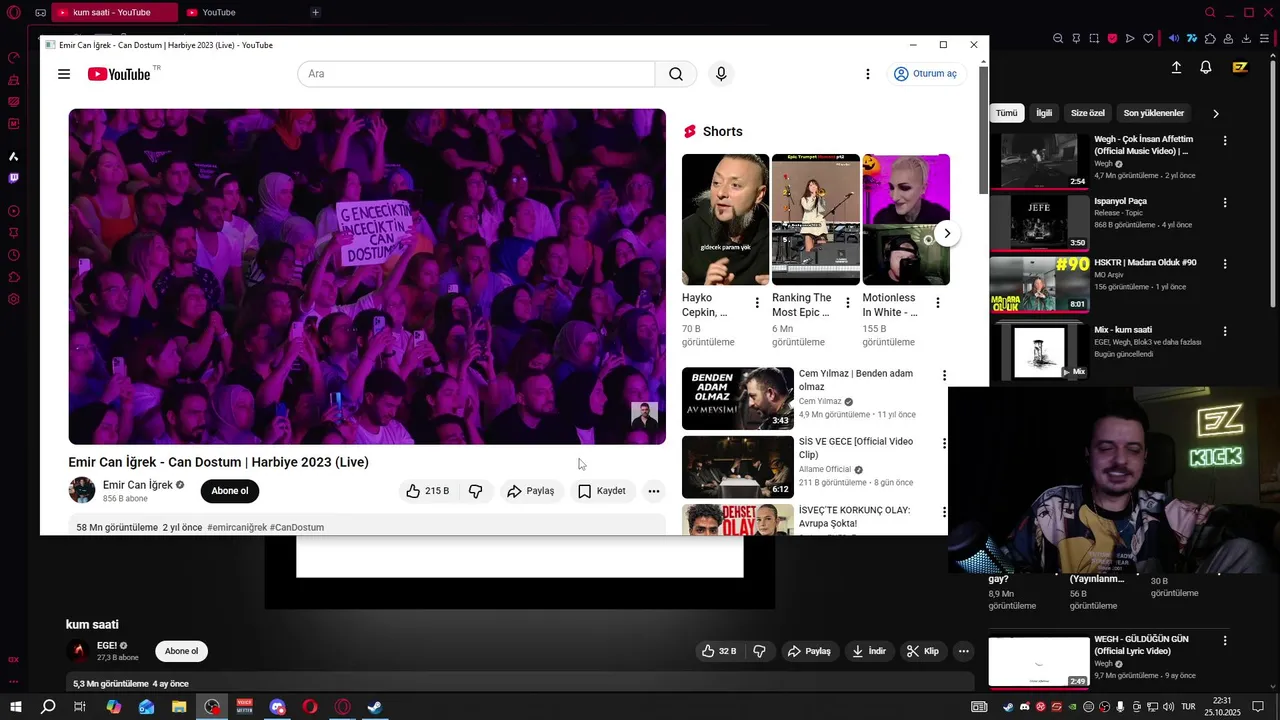Open options for 'Hayko Cepkin' short

pos(757,303)
